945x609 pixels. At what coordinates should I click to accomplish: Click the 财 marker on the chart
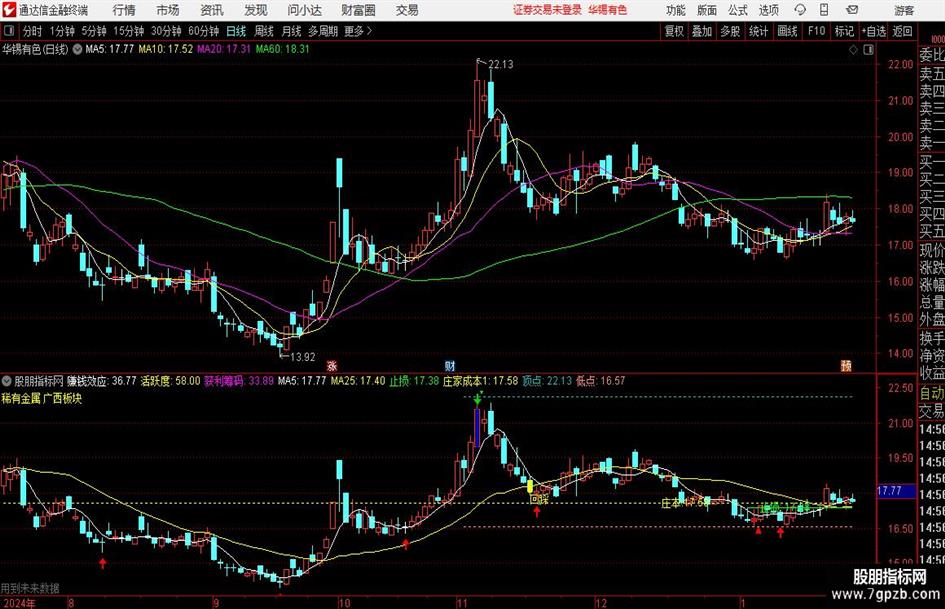coord(450,366)
